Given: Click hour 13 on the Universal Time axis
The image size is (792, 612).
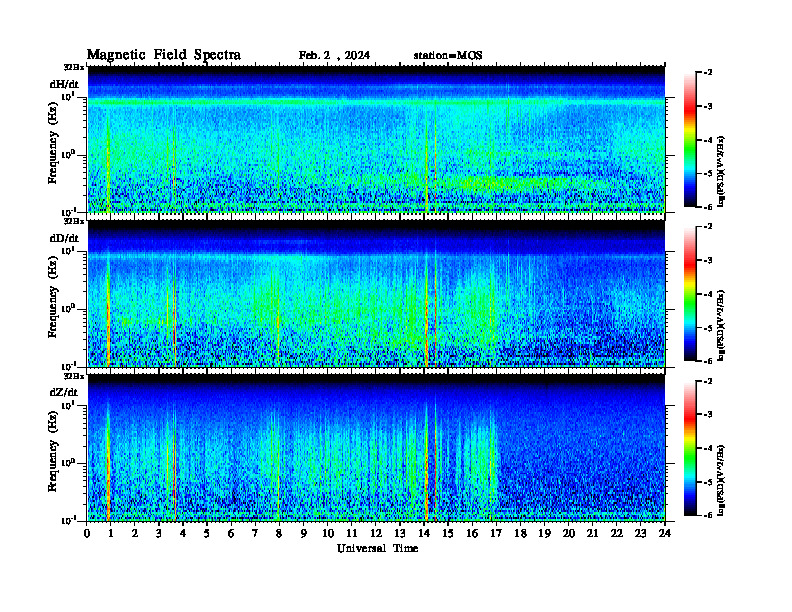Looking at the screenshot, I should [400, 533].
